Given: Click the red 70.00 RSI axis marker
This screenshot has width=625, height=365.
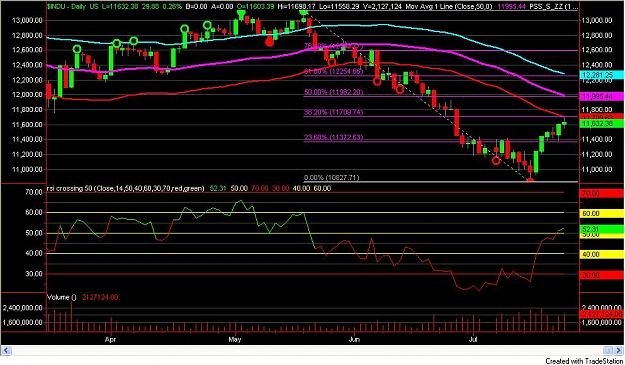Looking at the screenshot, I should coord(601,193).
